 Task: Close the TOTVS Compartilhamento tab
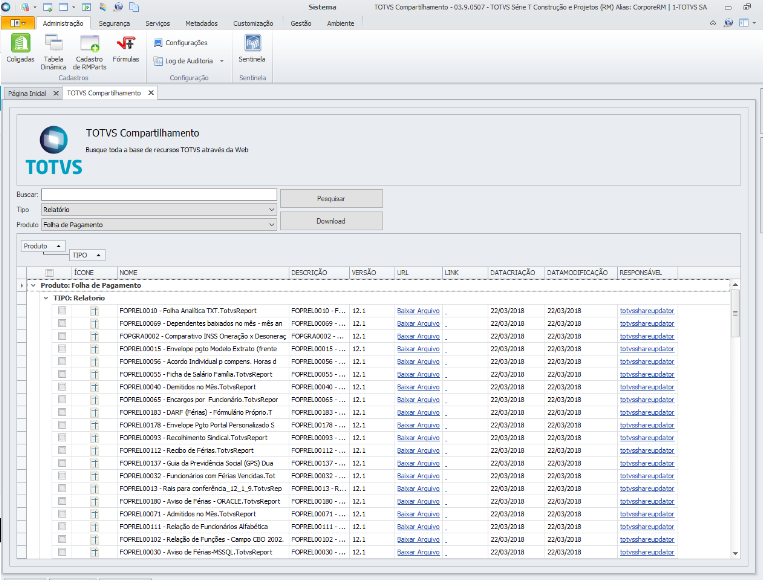(151, 92)
